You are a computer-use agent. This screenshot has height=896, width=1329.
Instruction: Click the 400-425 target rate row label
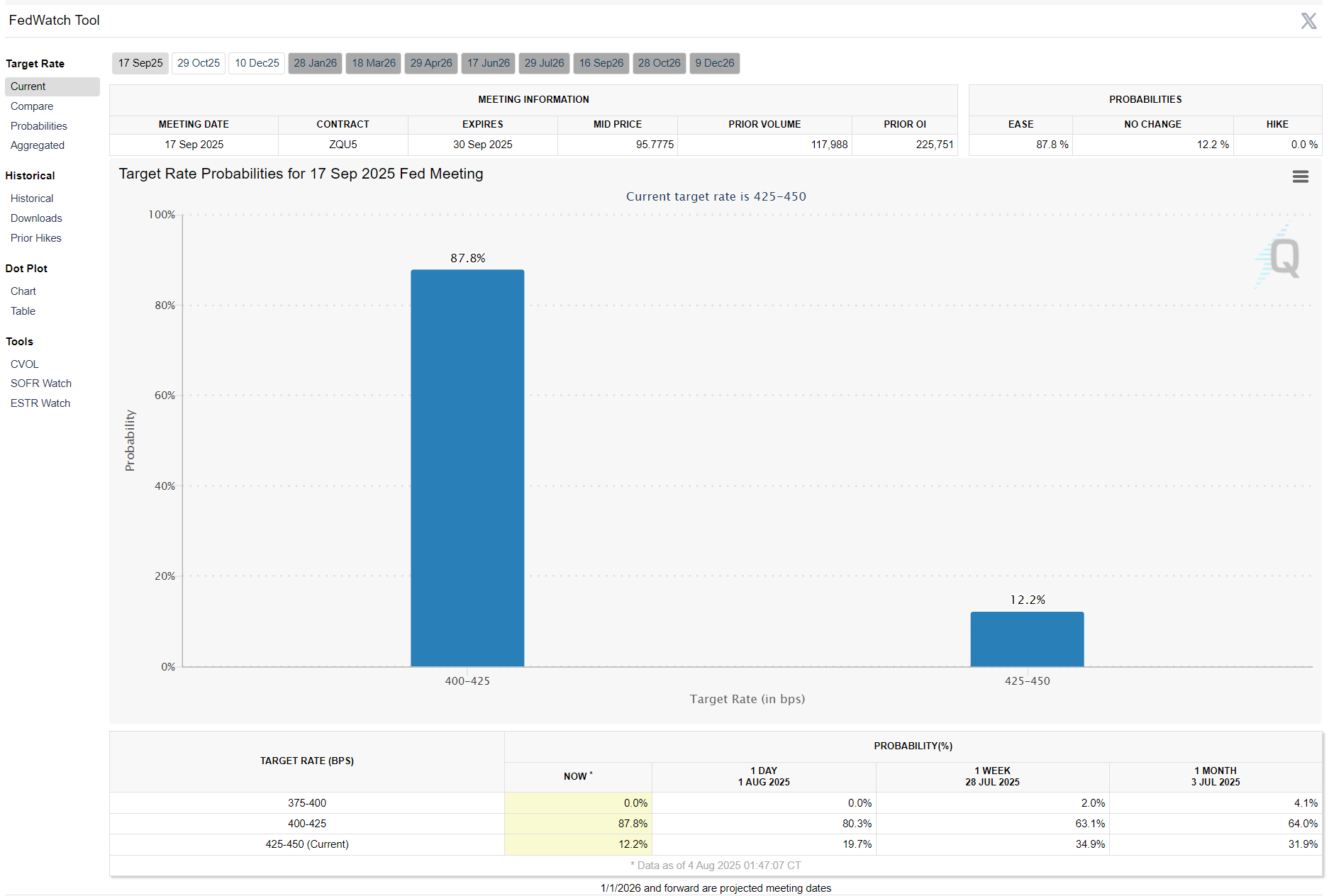(x=307, y=824)
